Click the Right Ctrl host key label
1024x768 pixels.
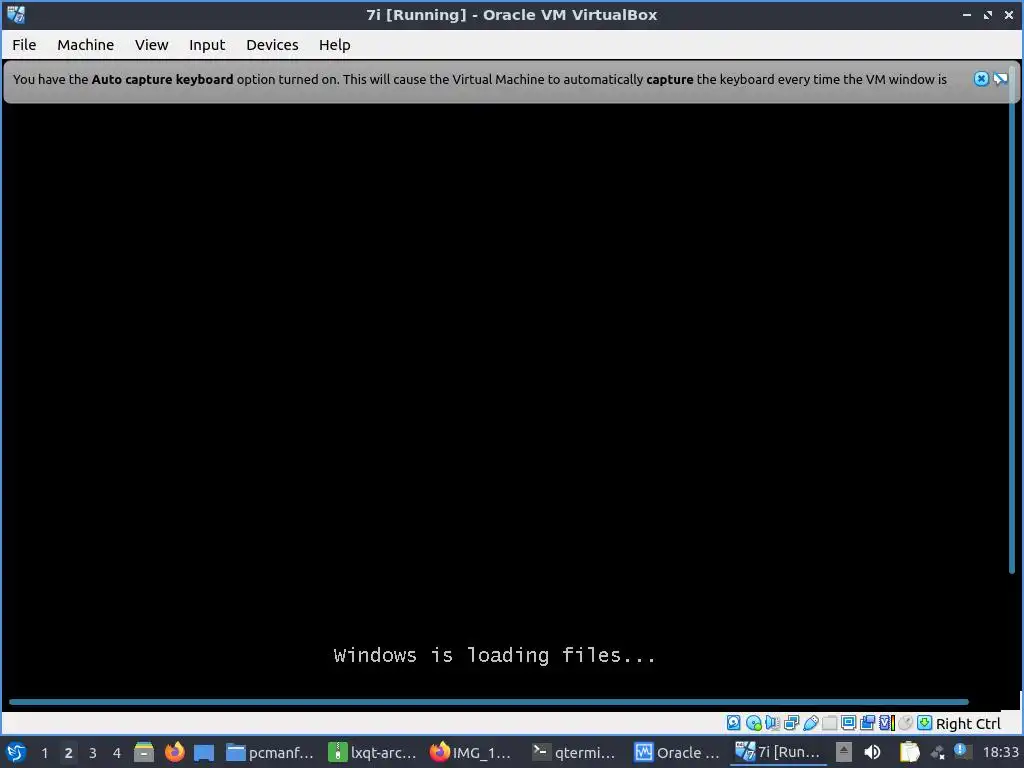coord(968,724)
